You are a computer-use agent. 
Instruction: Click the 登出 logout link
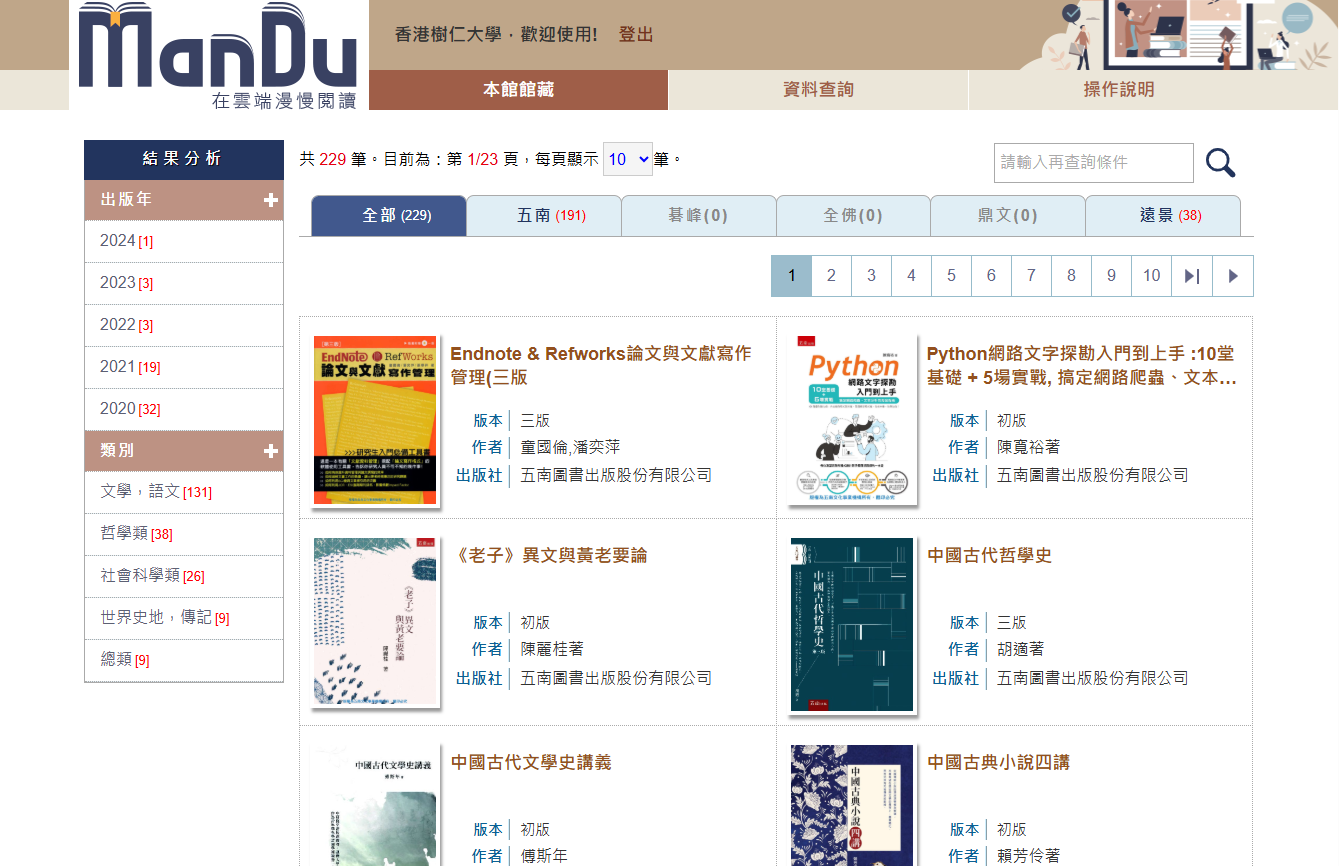635,35
